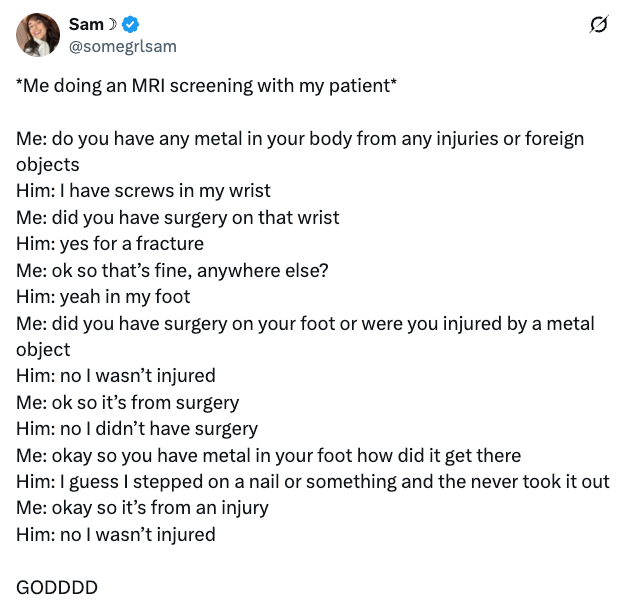Click the 'okay so it's from an injury' line
The width and height of the screenshot is (619, 613).
coord(142,508)
